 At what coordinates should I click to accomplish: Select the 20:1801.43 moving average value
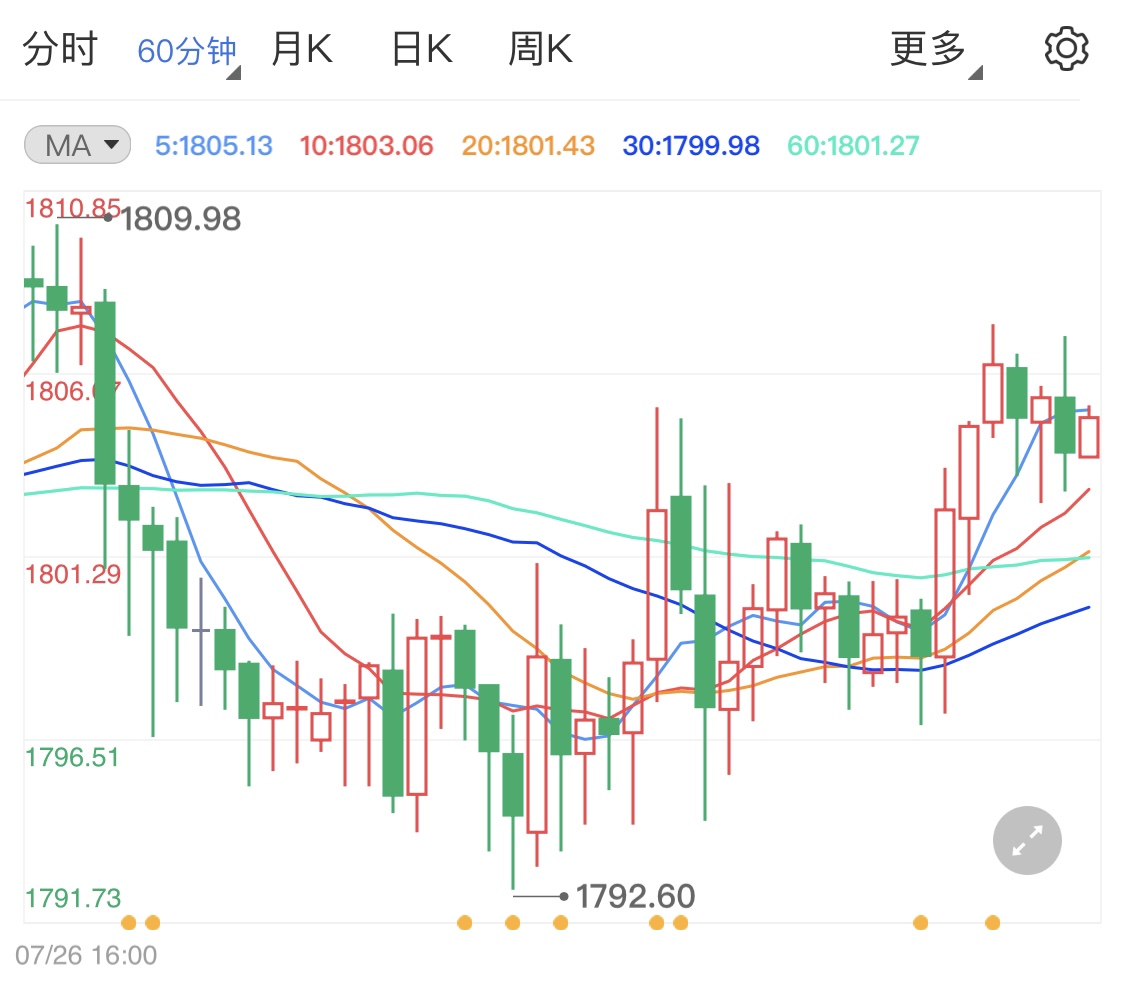coord(528,146)
